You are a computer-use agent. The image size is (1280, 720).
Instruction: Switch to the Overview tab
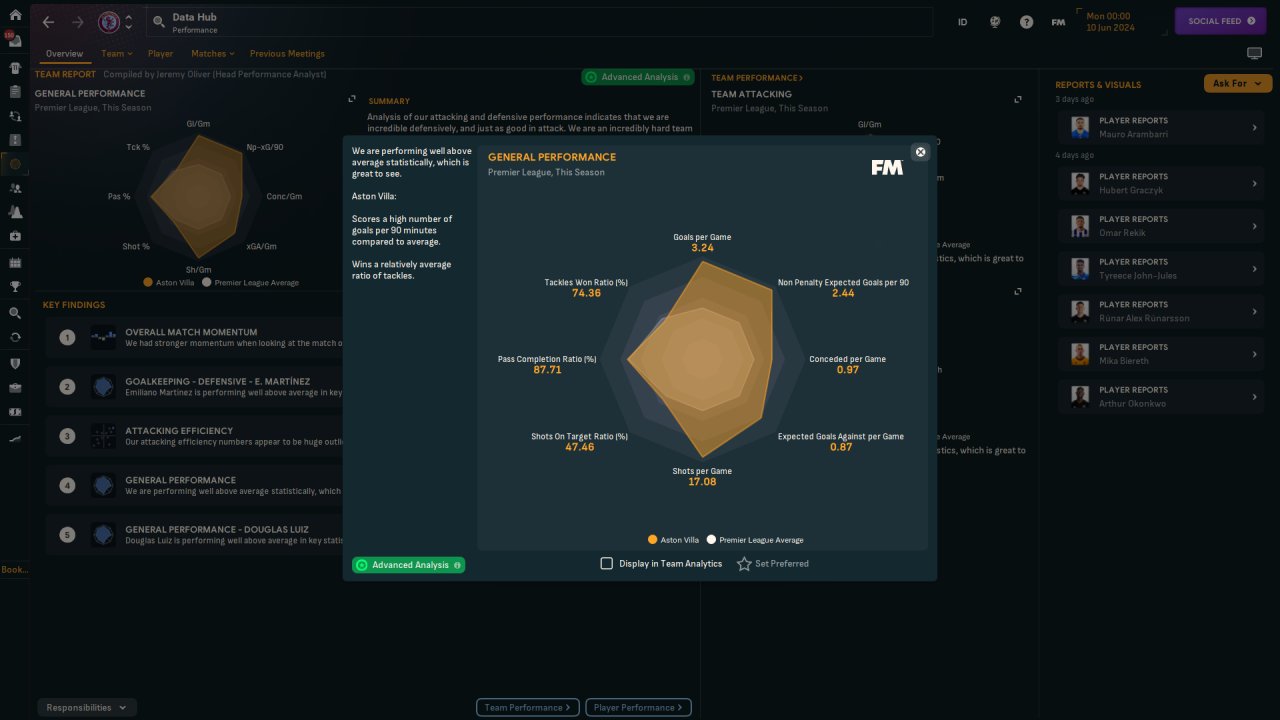[64, 54]
